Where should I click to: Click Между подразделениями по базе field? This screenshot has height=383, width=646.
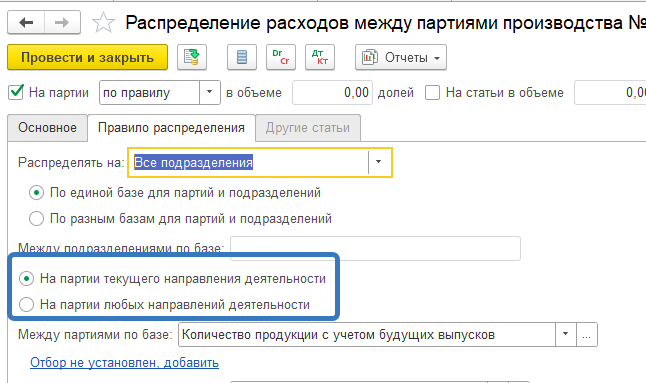tap(375, 248)
